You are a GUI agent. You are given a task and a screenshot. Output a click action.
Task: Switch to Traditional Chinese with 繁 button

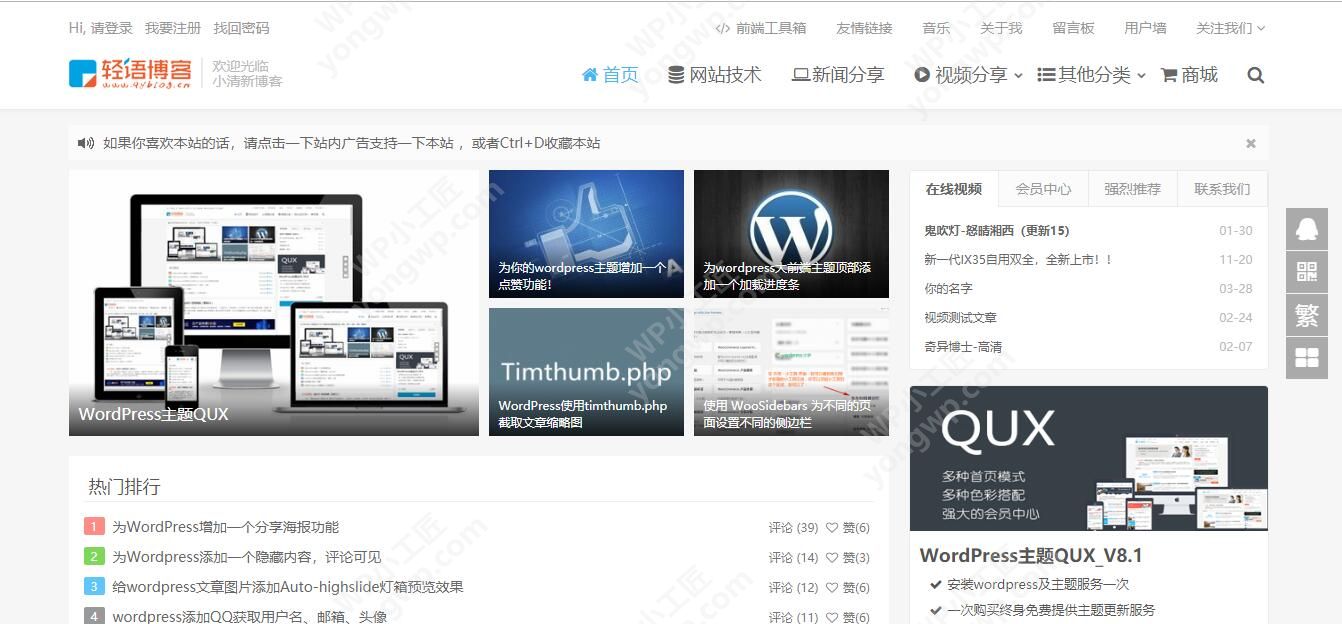(1306, 315)
